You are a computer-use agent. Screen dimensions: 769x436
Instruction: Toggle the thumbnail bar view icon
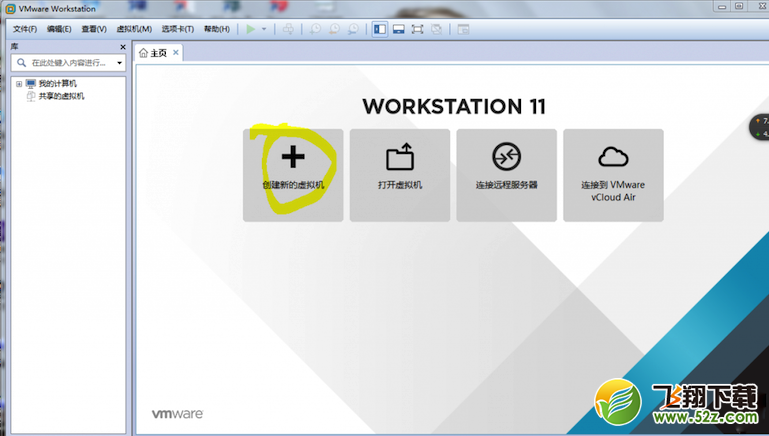tap(399, 29)
